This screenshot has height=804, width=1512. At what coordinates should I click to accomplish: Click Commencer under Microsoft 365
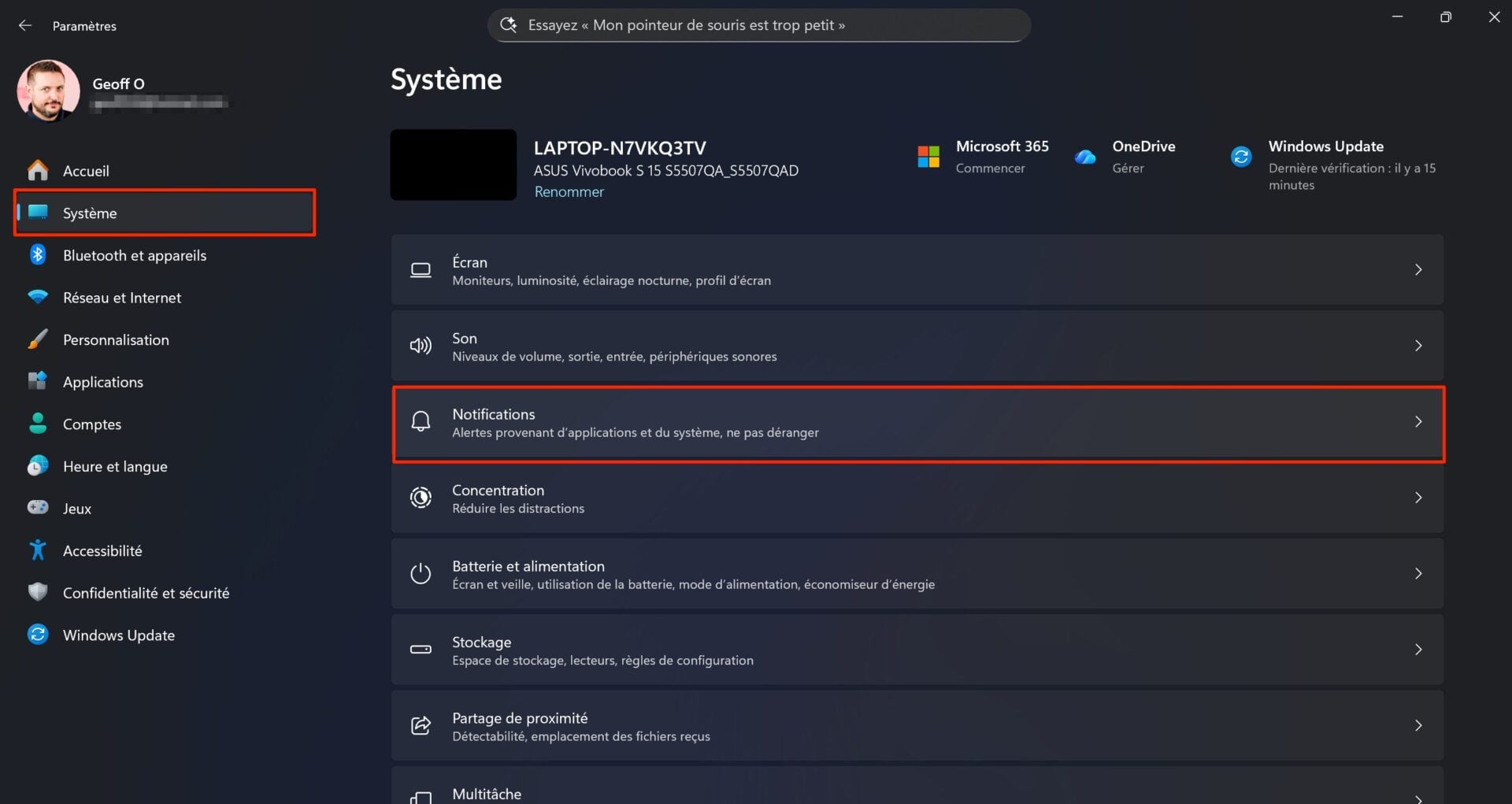[x=990, y=168]
